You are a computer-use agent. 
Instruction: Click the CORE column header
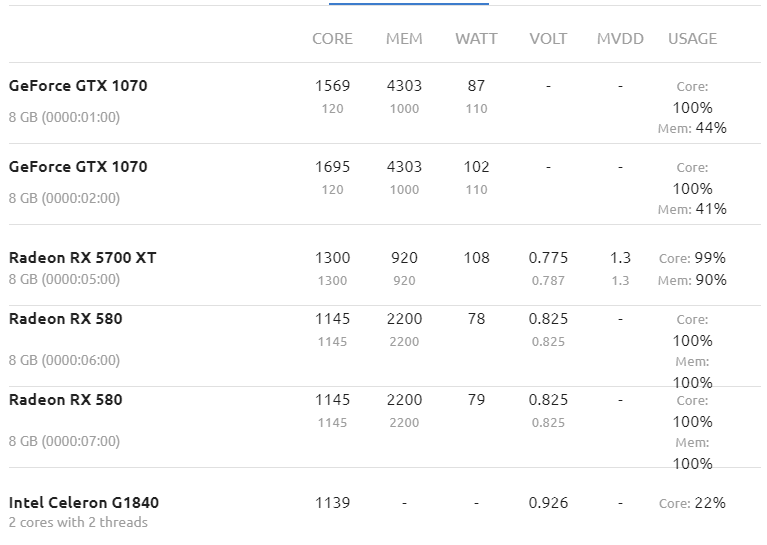click(332, 39)
